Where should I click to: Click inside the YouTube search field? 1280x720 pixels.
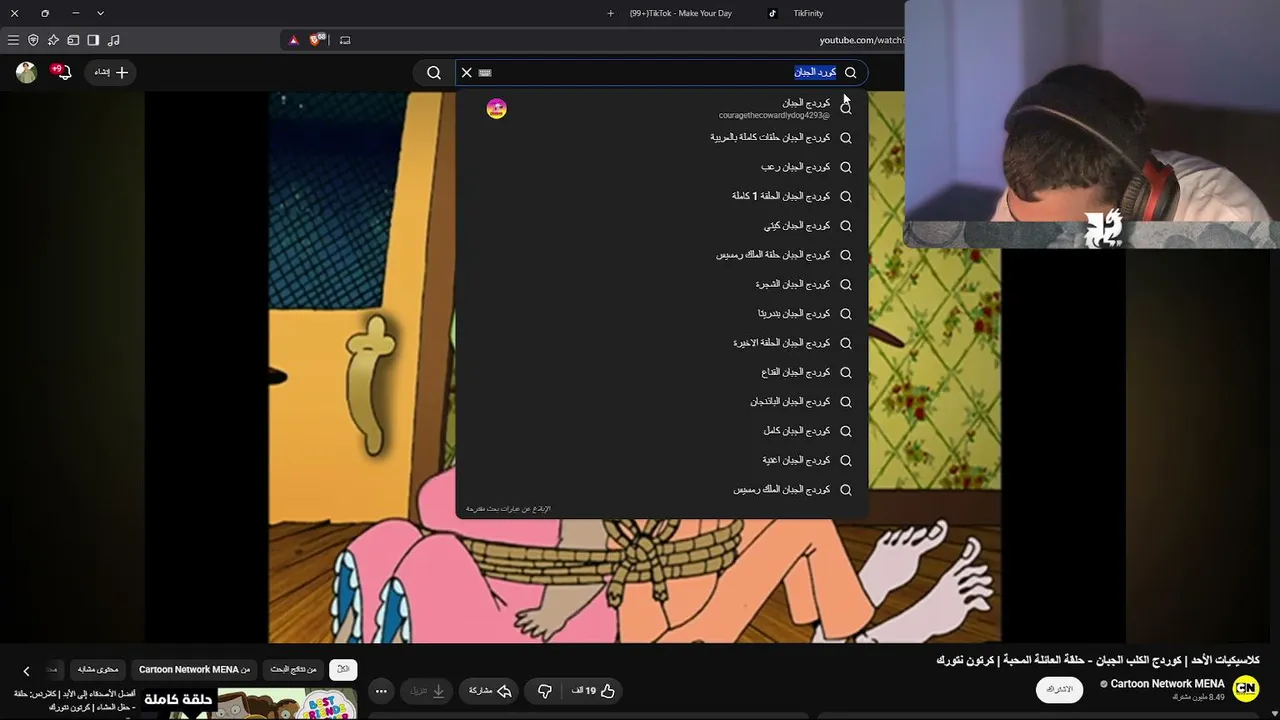[x=661, y=72]
